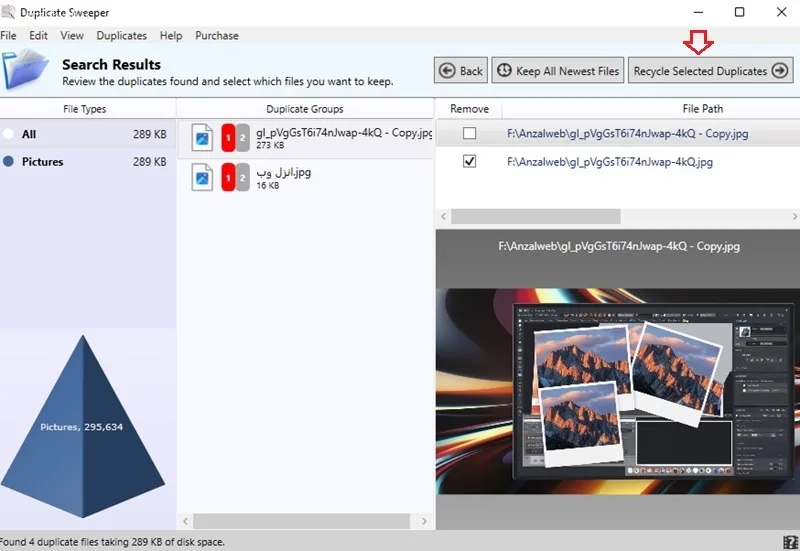Image resolution: width=800 pixels, height=551 pixels.
Task: Click the Search Results folder icon
Action: tap(25, 69)
